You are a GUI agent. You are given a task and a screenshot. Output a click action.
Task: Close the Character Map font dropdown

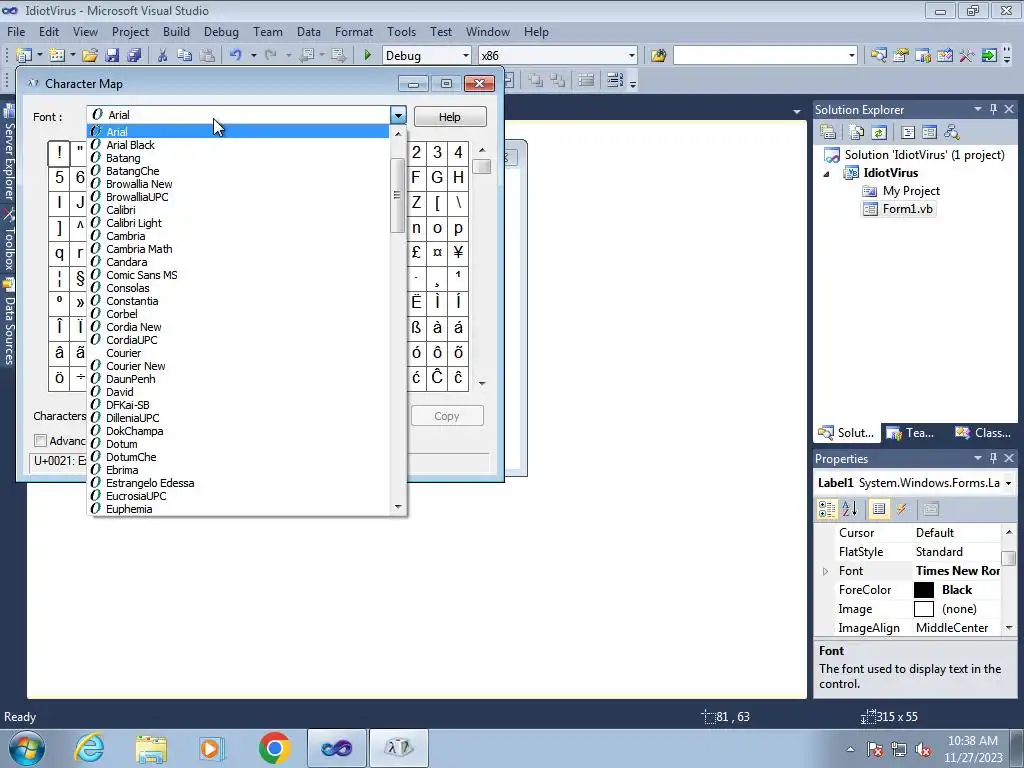[x=398, y=116]
